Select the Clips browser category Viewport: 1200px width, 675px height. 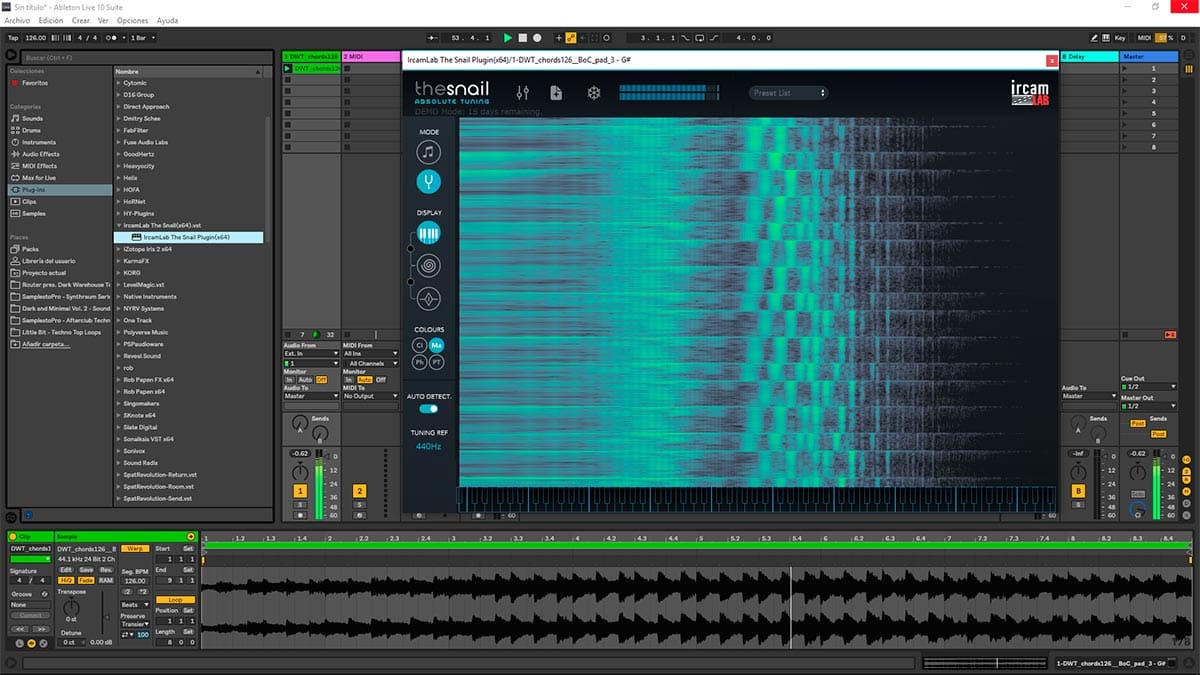28,201
